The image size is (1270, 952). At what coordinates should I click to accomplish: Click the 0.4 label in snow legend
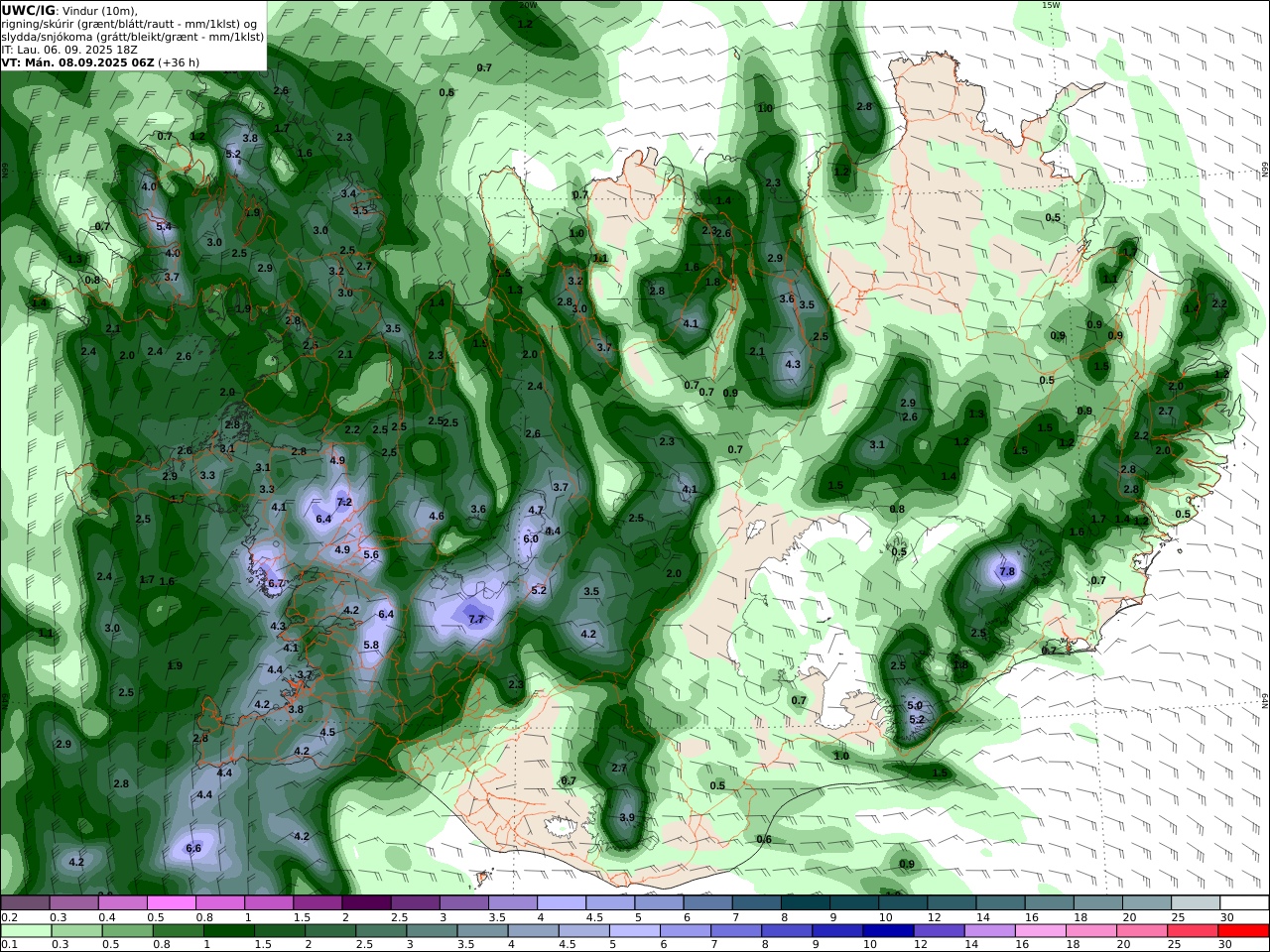click(x=106, y=917)
